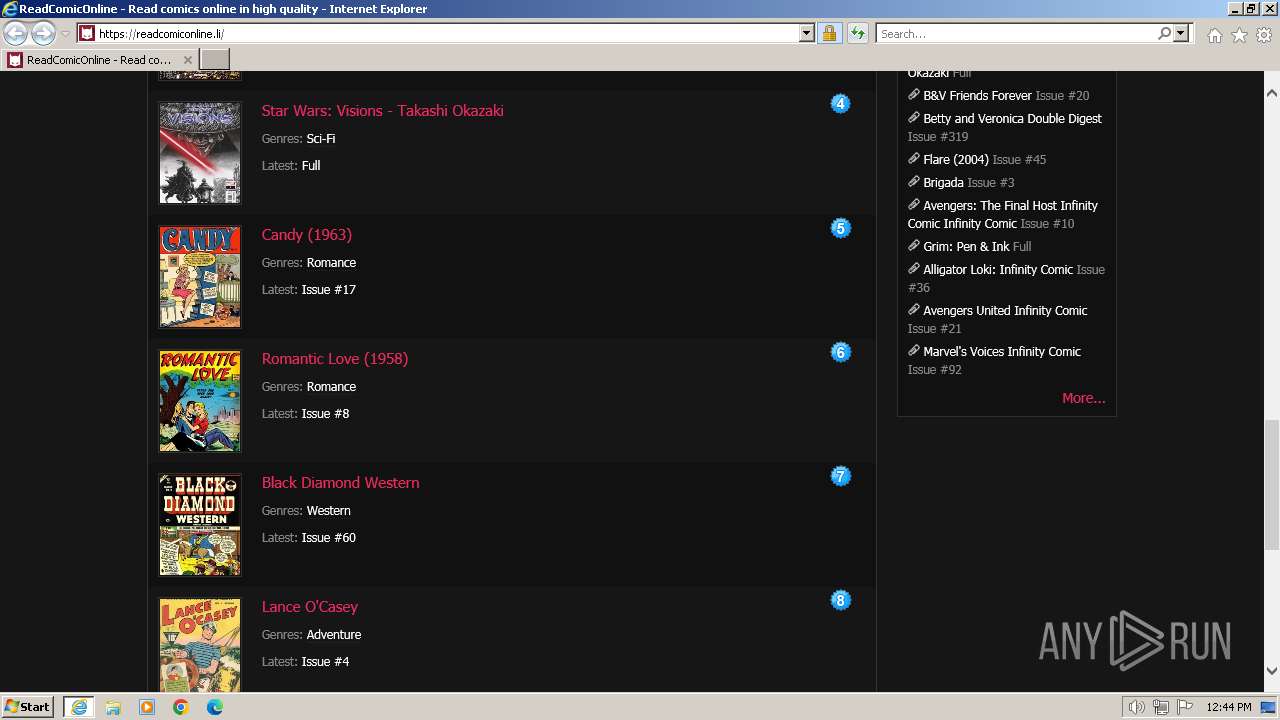Open Grim: Pen & Ink Full

coord(977,247)
